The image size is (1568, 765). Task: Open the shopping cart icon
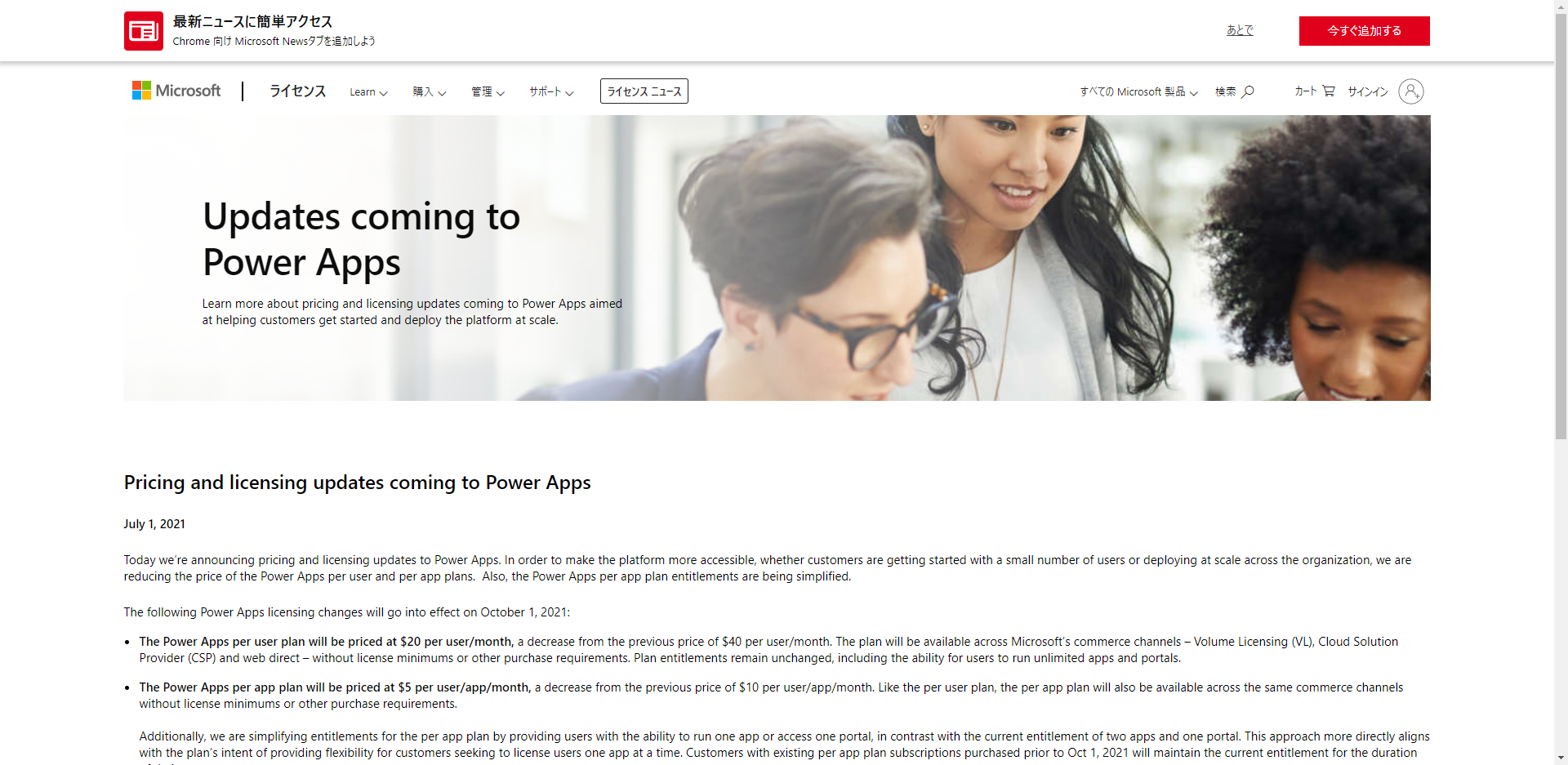(x=1329, y=91)
